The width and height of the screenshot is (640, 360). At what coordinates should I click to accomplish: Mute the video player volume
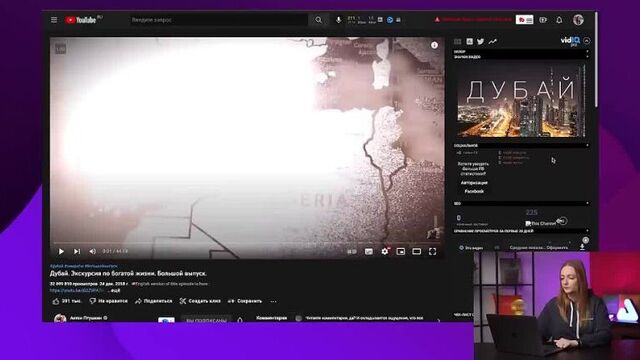point(92,251)
